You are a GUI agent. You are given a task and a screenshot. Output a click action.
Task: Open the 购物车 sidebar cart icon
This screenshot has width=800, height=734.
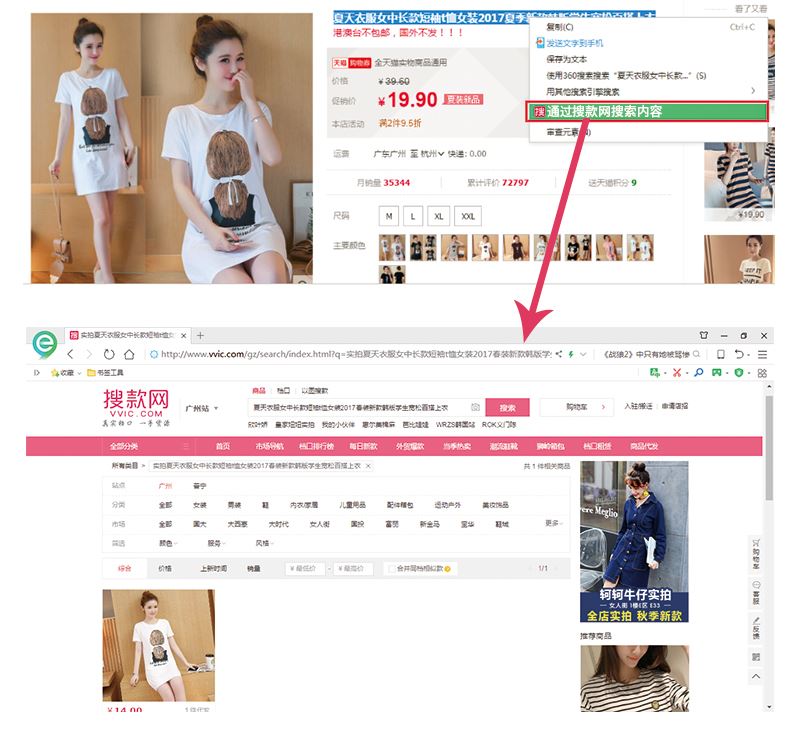coord(756,554)
